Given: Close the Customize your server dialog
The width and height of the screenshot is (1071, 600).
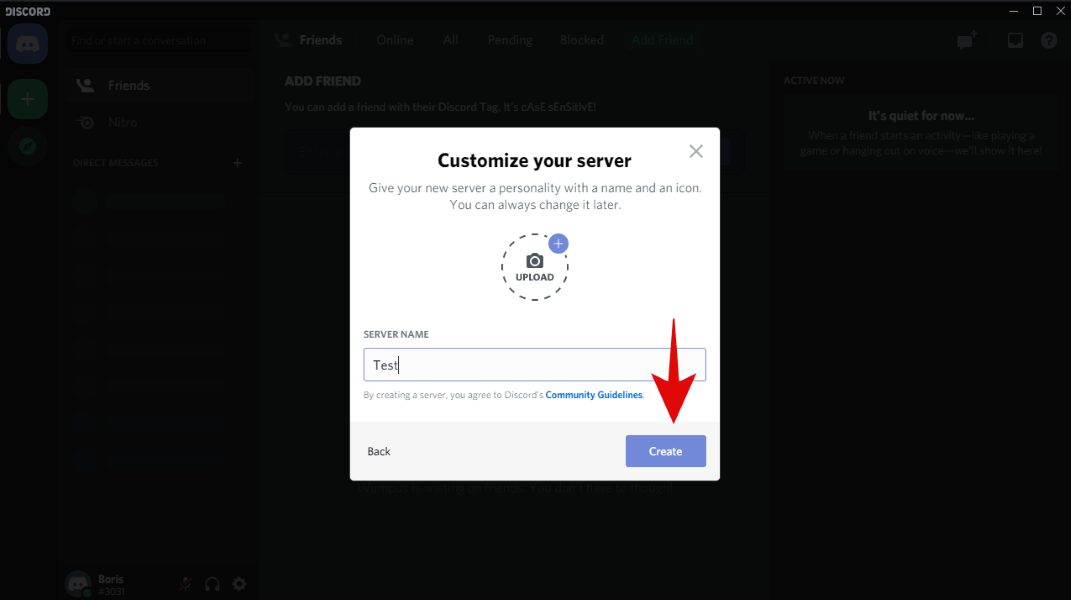Looking at the screenshot, I should (695, 151).
